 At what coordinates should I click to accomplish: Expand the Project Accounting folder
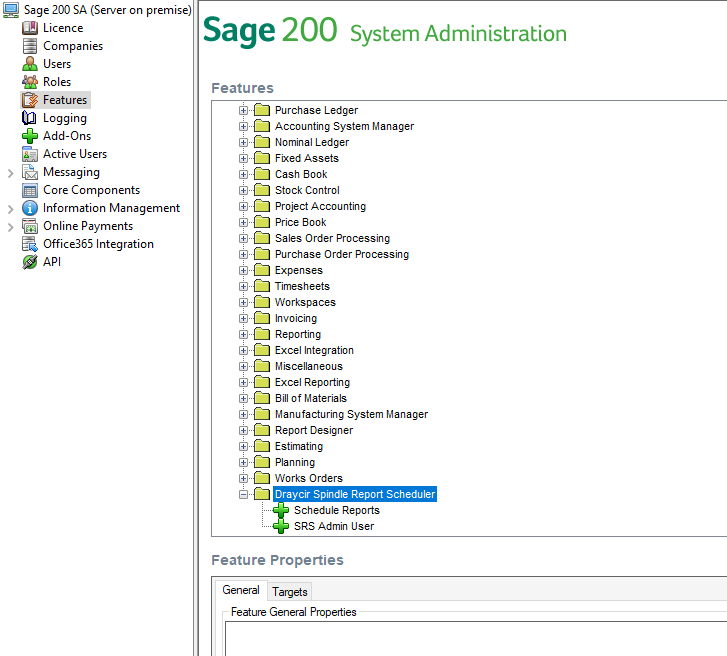tap(243, 206)
